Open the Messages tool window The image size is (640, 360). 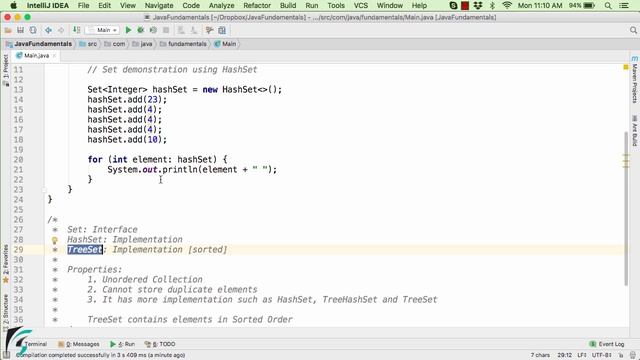click(x=79, y=344)
